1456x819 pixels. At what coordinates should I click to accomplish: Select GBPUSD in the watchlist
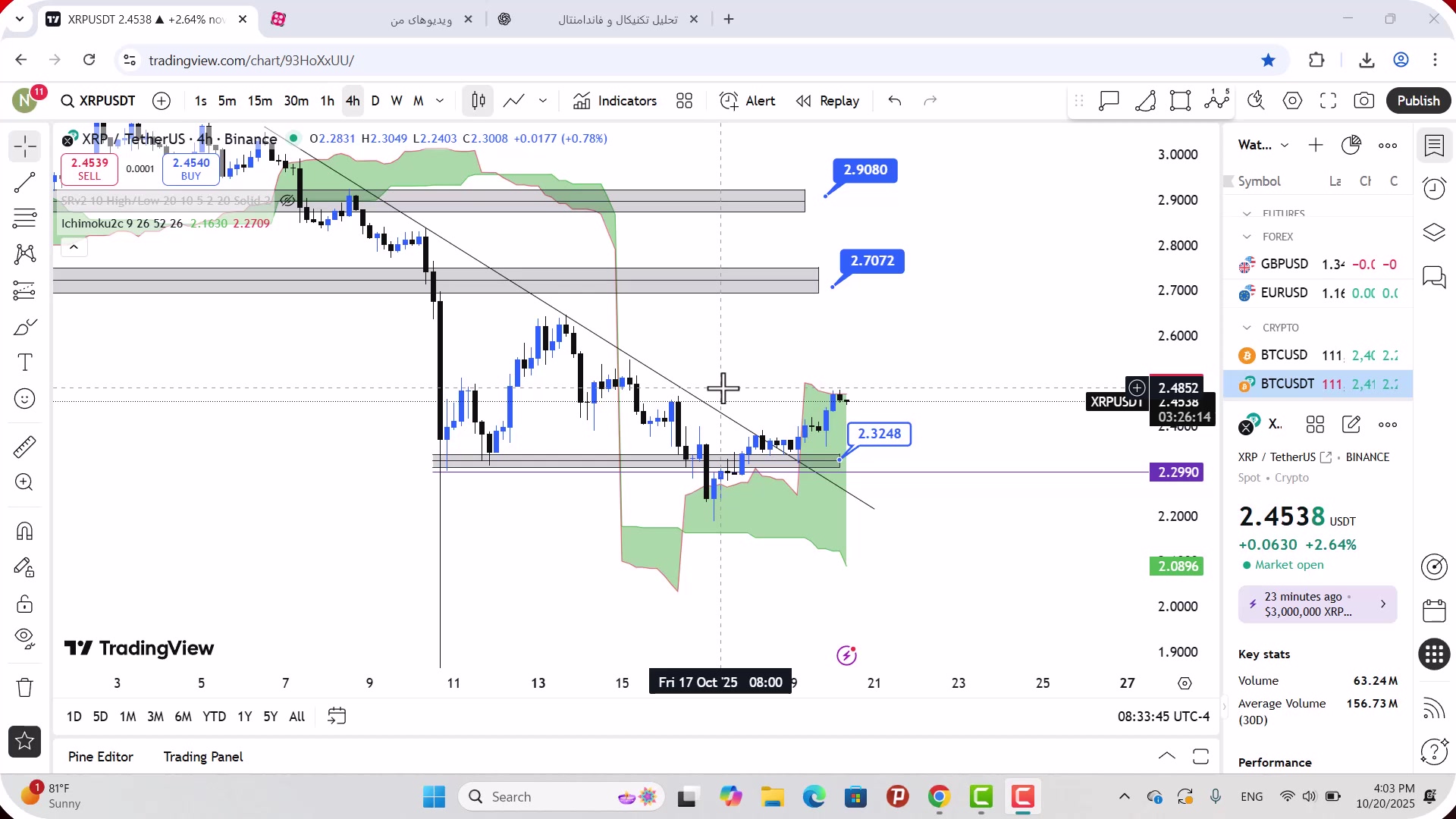tap(1318, 264)
